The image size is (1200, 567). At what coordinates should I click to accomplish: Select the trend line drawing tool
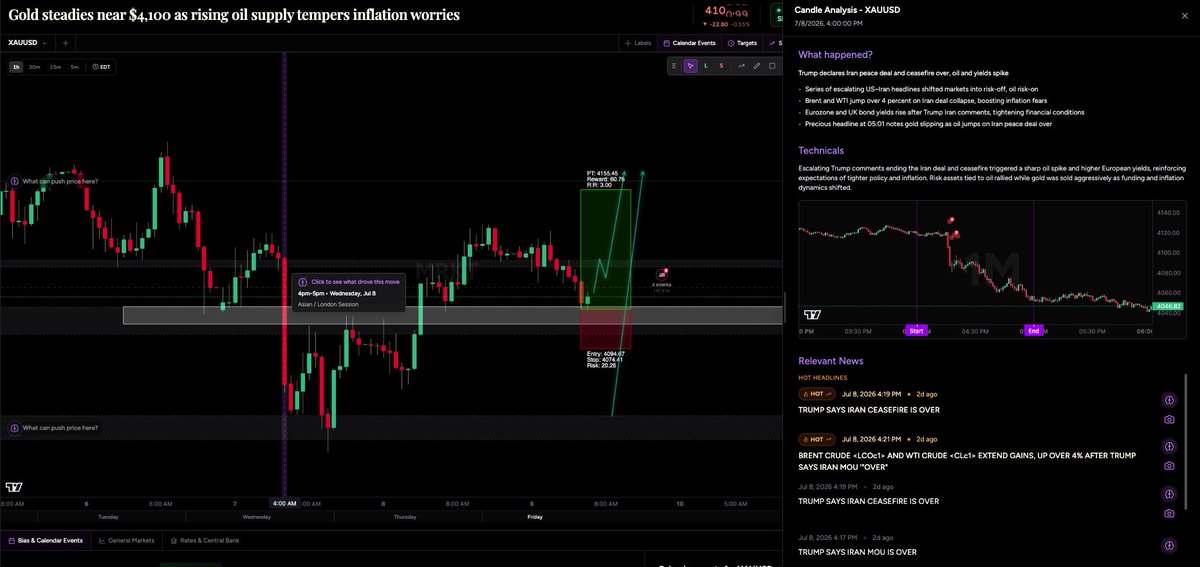(x=741, y=66)
